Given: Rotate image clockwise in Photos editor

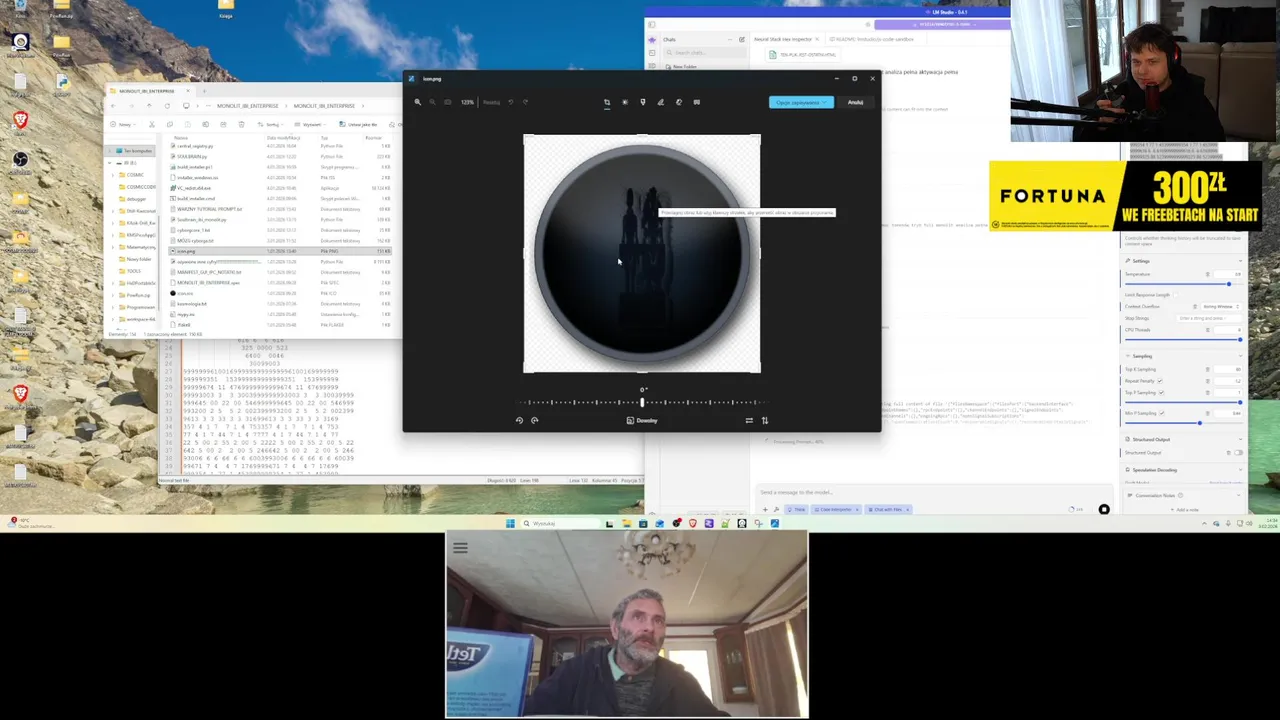Looking at the screenshot, I should pyautogui.click(x=534, y=420).
